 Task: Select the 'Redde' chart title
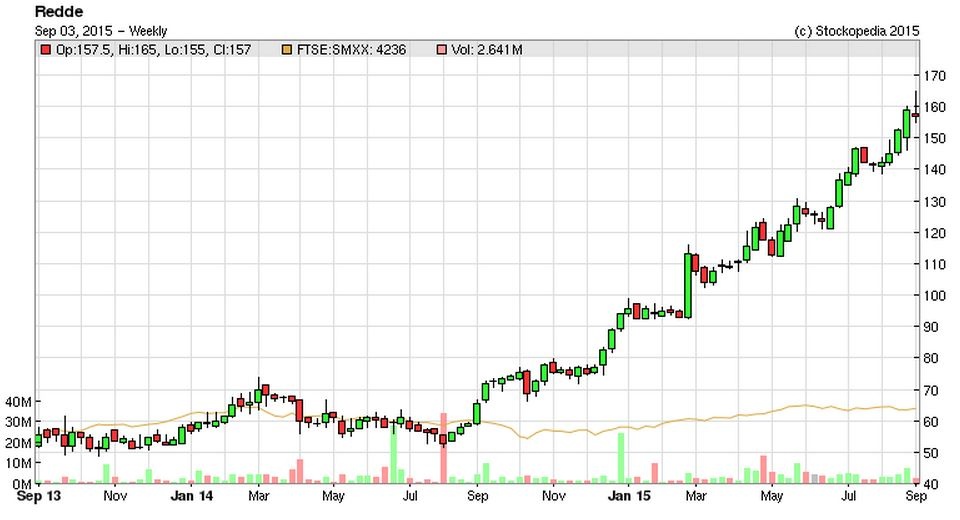[x=59, y=12]
